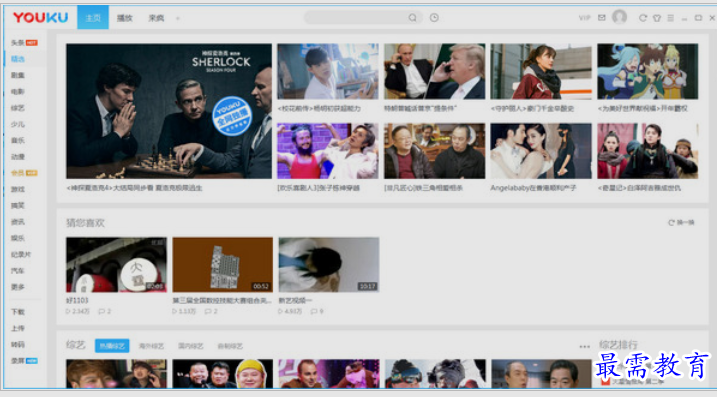The image size is (717, 397).
Task: Open the Angelababy news thumbnail
Action: tap(541, 151)
